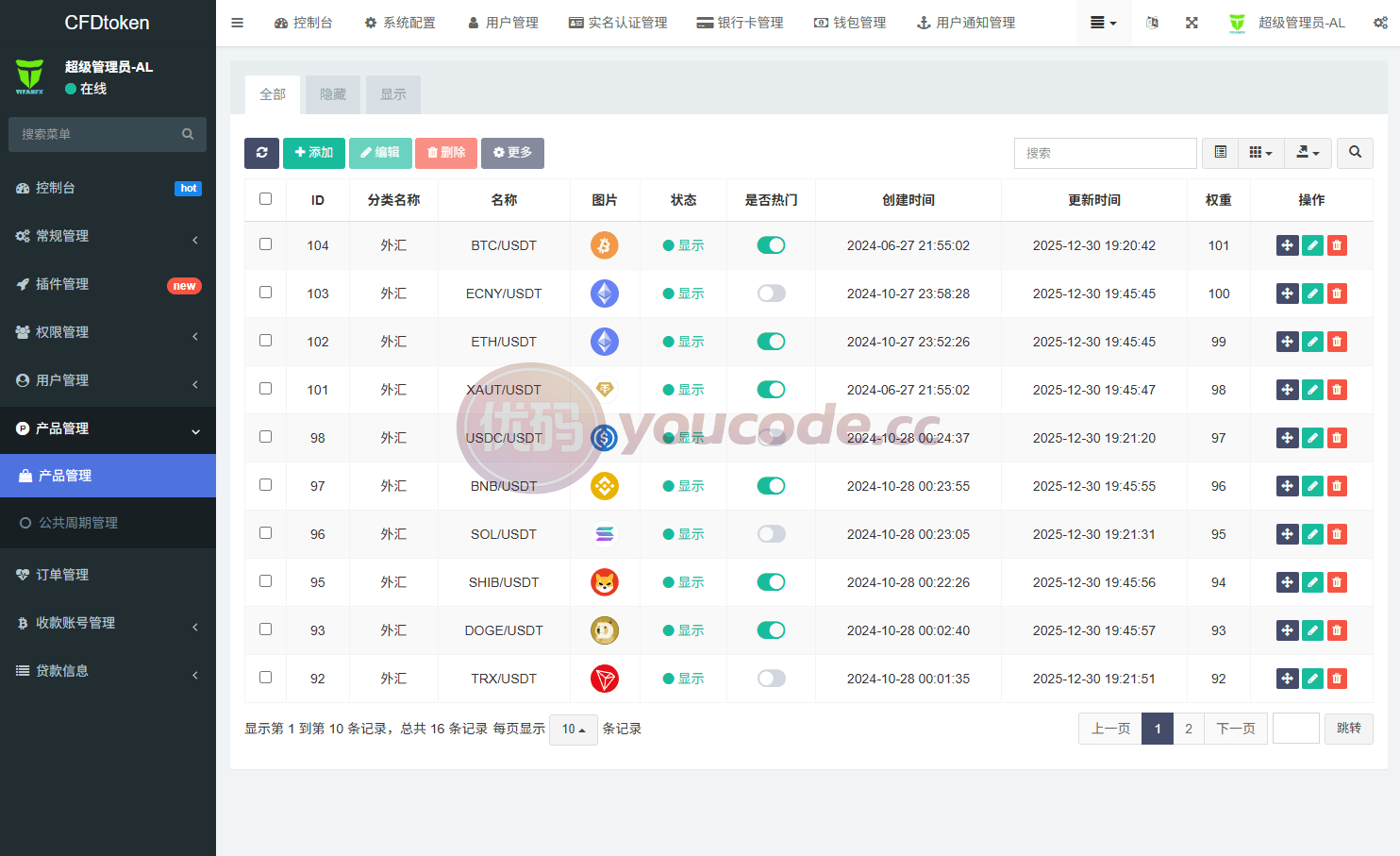This screenshot has height=856, width=1400.
Task: Turn off hot toggle for BTC/USDT
Action: coord(771,245)
